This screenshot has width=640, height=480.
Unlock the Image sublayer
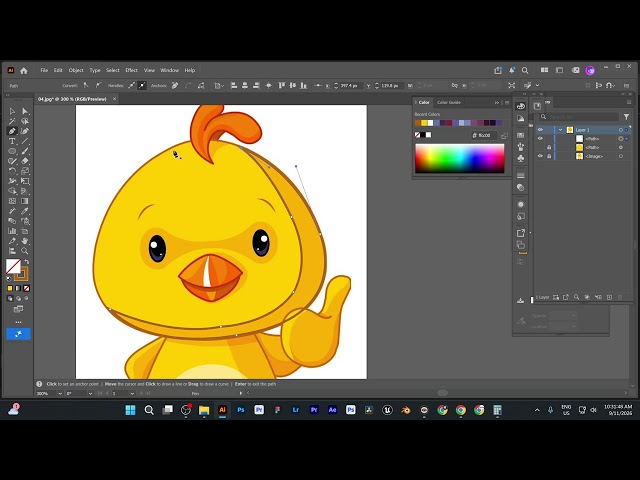tap(549, 156)
